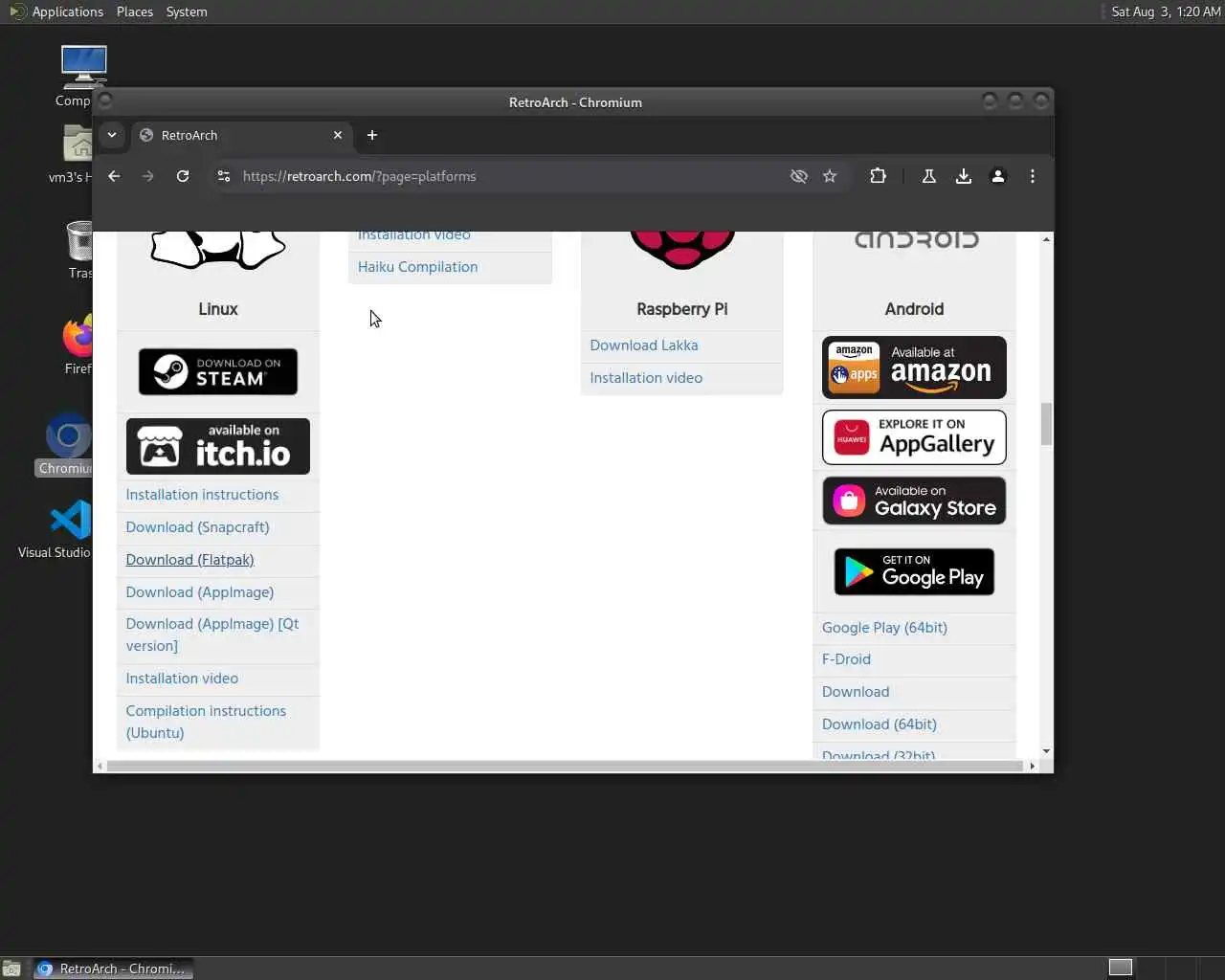This screenshot has height=980, width=1225.
Task: Click the forward navigation arrow
Action: [x=147, y=176]
